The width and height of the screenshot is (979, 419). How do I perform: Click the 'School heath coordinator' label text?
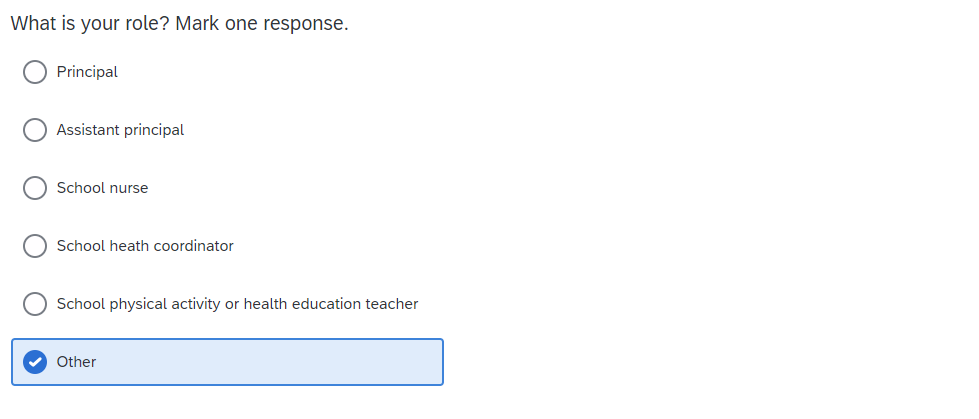click(145, 246)
